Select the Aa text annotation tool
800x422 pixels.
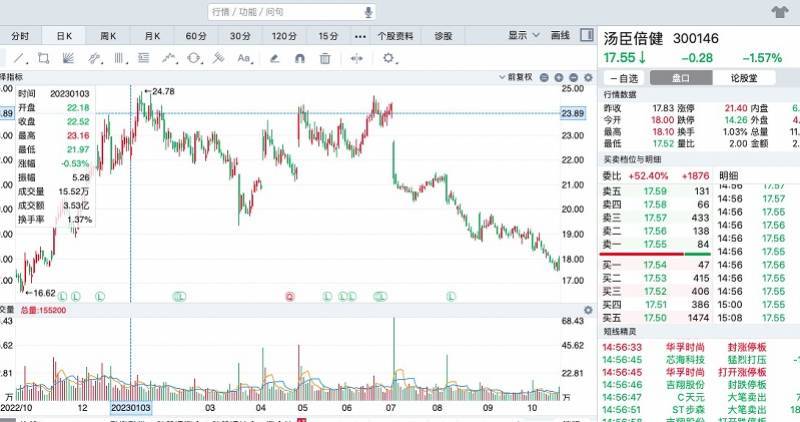tap(244, 58)
